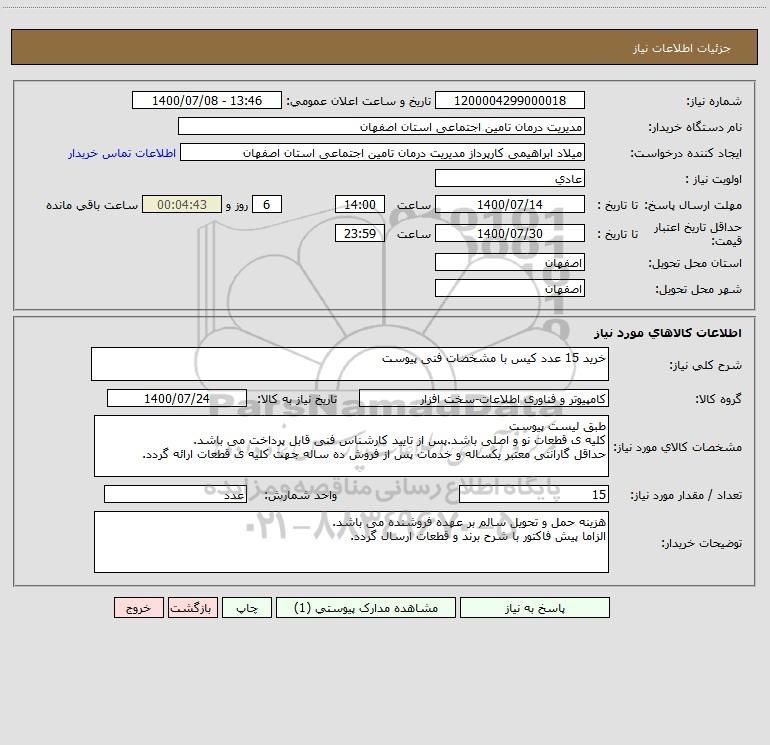Open اطلاعات تماس خریدار link
Image resolution: width=770 pixels, height=745 pixels.
pyautogui.click(x=122, y=153)
